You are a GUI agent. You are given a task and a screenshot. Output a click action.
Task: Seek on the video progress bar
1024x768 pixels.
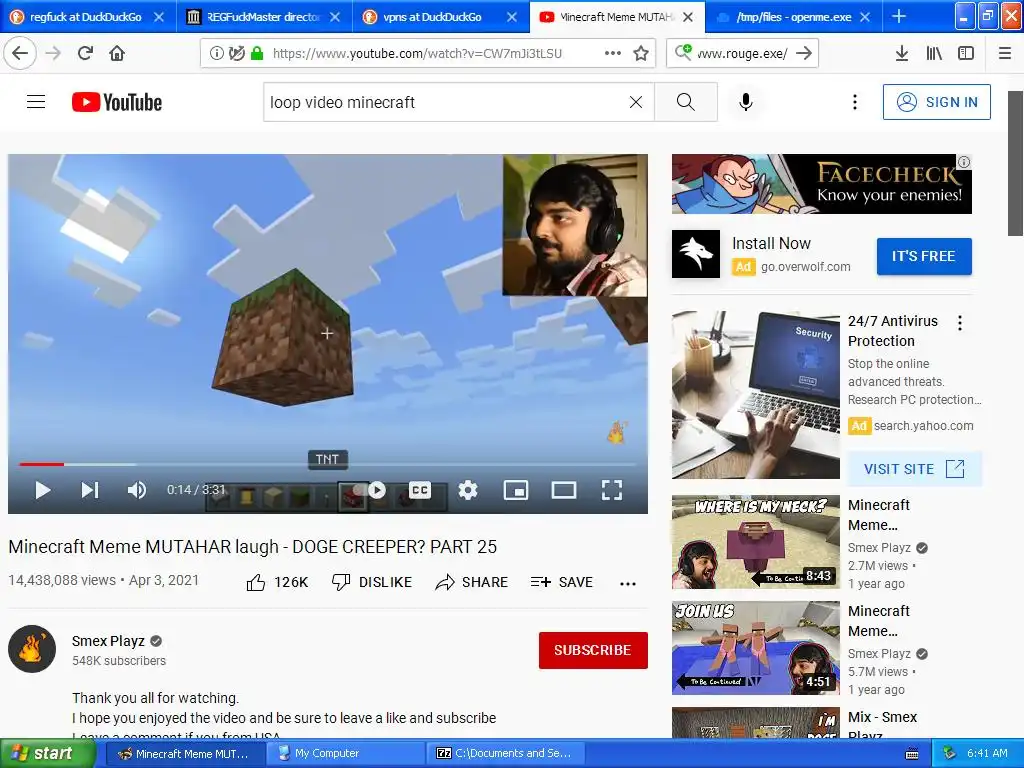(x=327, y=464)
